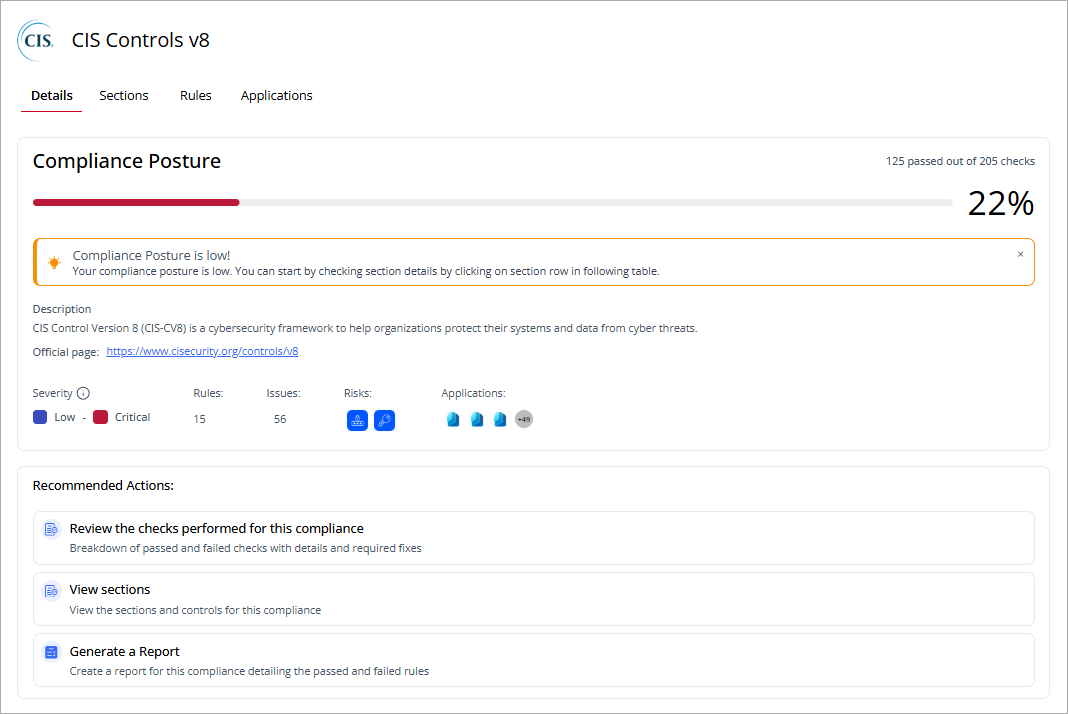Image resolution: width=1068 pixels, height=714 pixels.
Task: Select the first blue risk icon
Action: coord(357,420)
